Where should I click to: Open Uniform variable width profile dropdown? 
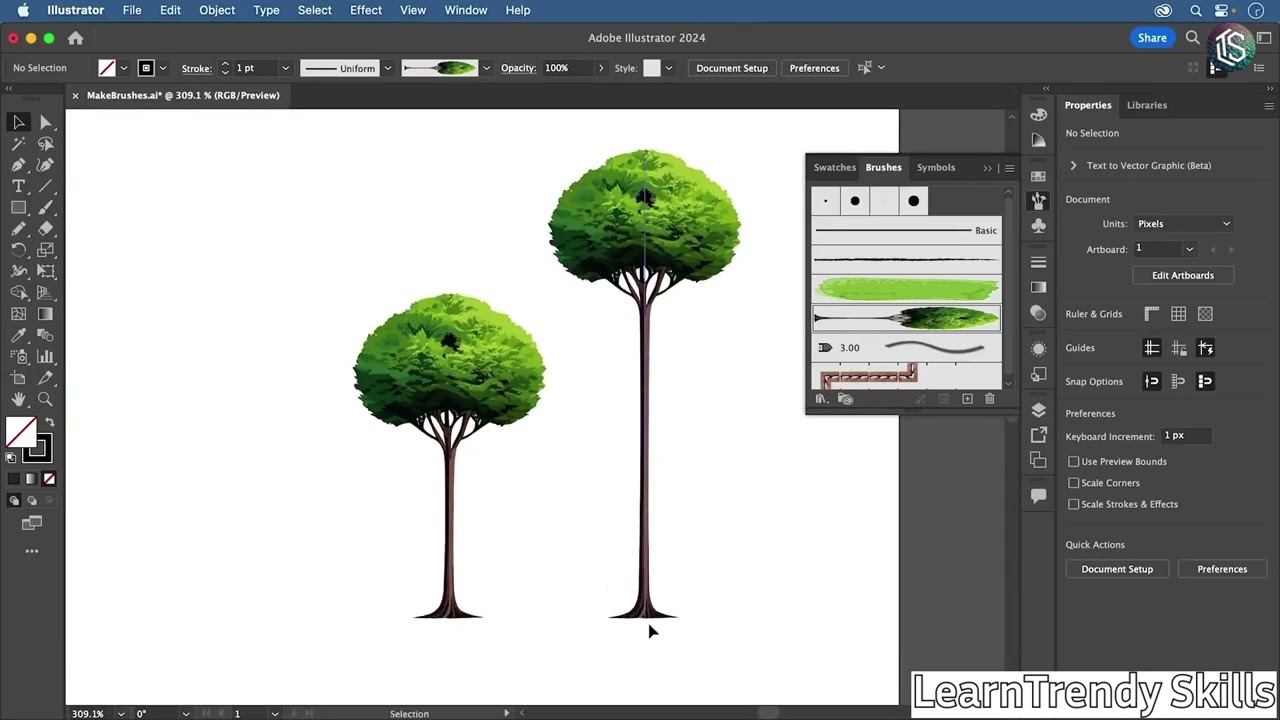point(387,68)
